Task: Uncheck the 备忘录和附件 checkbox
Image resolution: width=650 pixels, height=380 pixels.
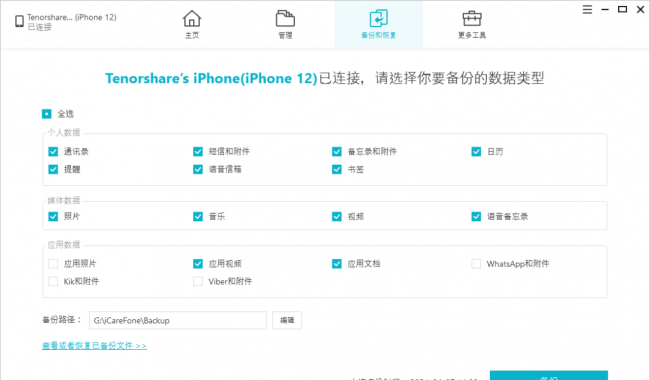Action: pyautogui.click(x=337, y=152)
